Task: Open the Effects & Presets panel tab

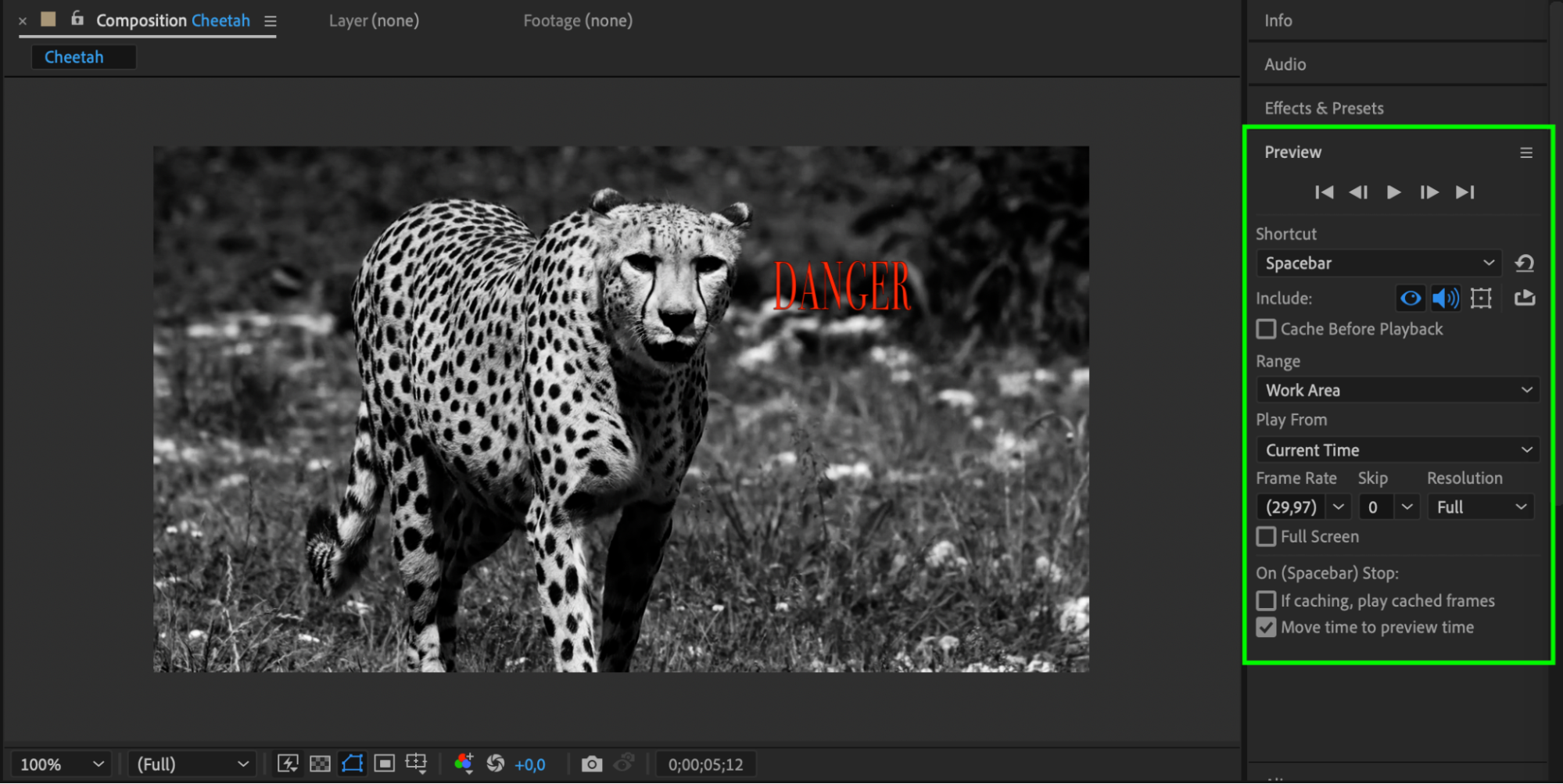Action: pyautogui.click(x=1324, y=108)
